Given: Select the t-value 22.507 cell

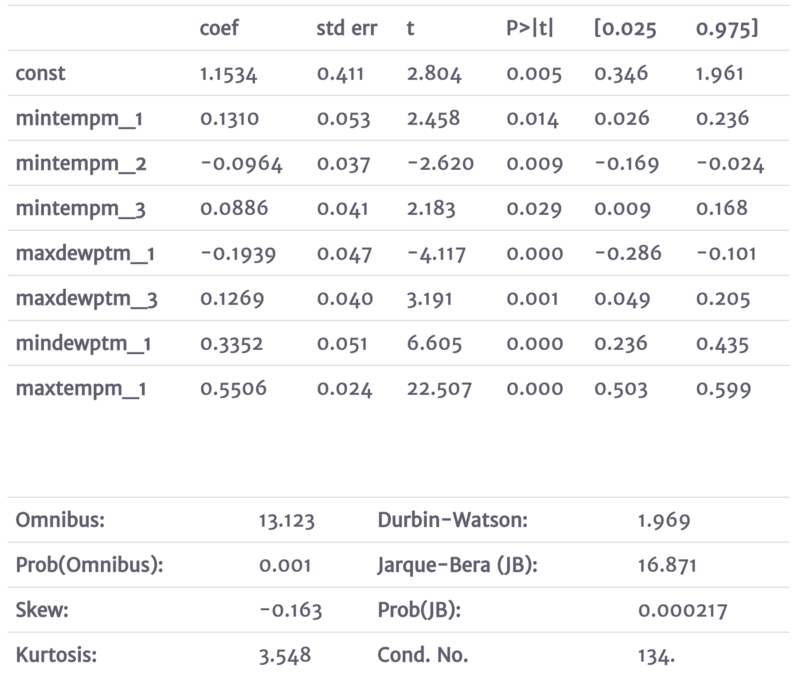Looking at the screenshot, I should [x=438, y=389].
